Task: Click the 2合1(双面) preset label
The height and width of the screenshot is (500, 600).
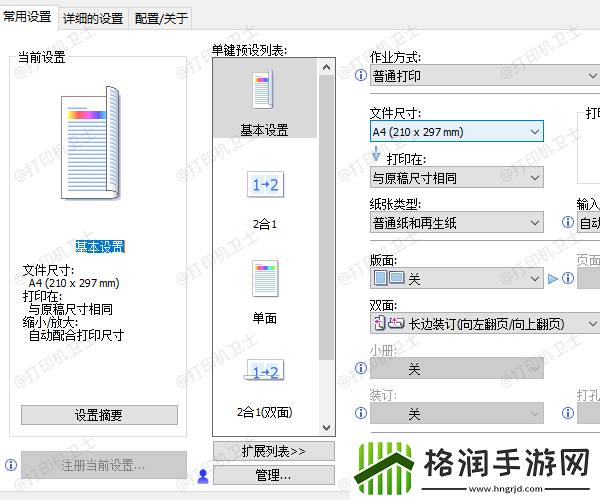Action: 264,412
